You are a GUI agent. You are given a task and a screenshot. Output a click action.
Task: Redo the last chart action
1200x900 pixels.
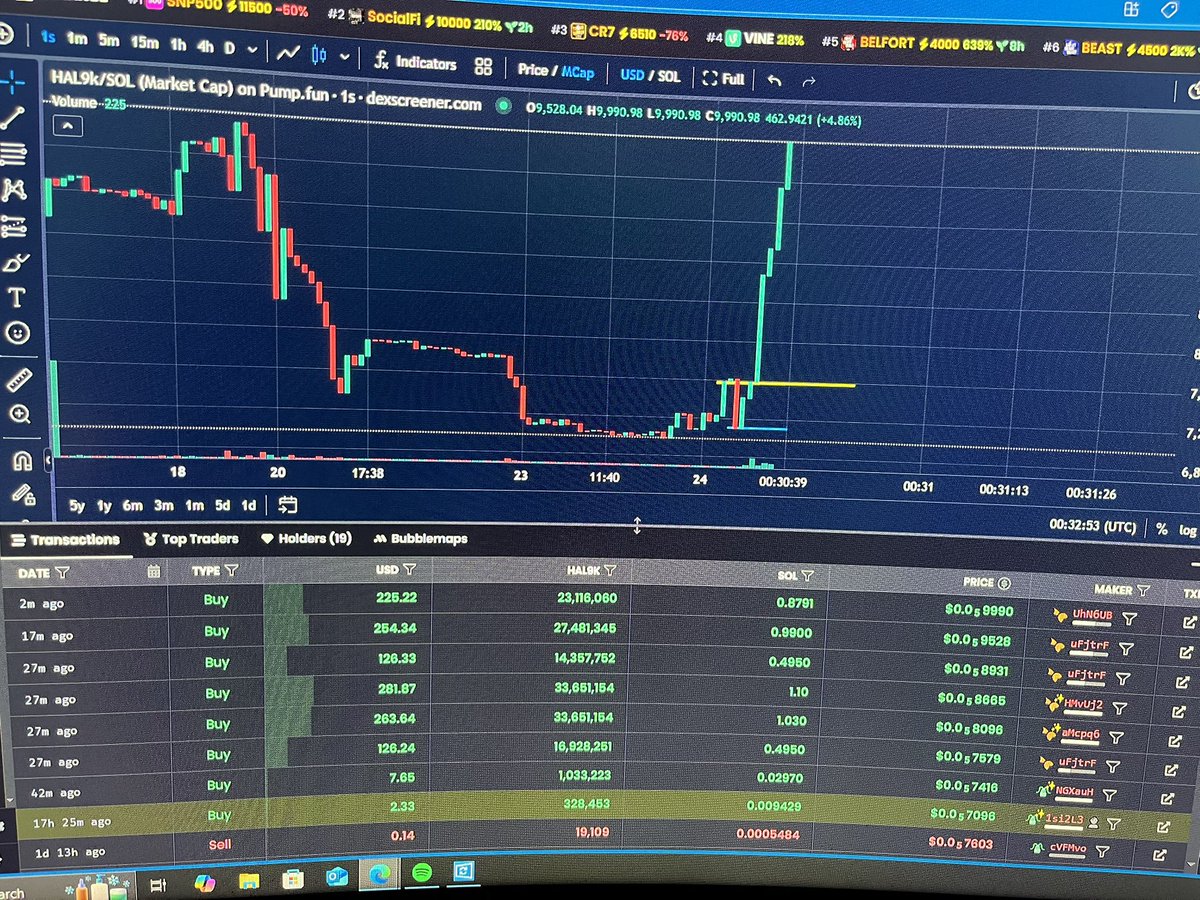pos(809,82)
